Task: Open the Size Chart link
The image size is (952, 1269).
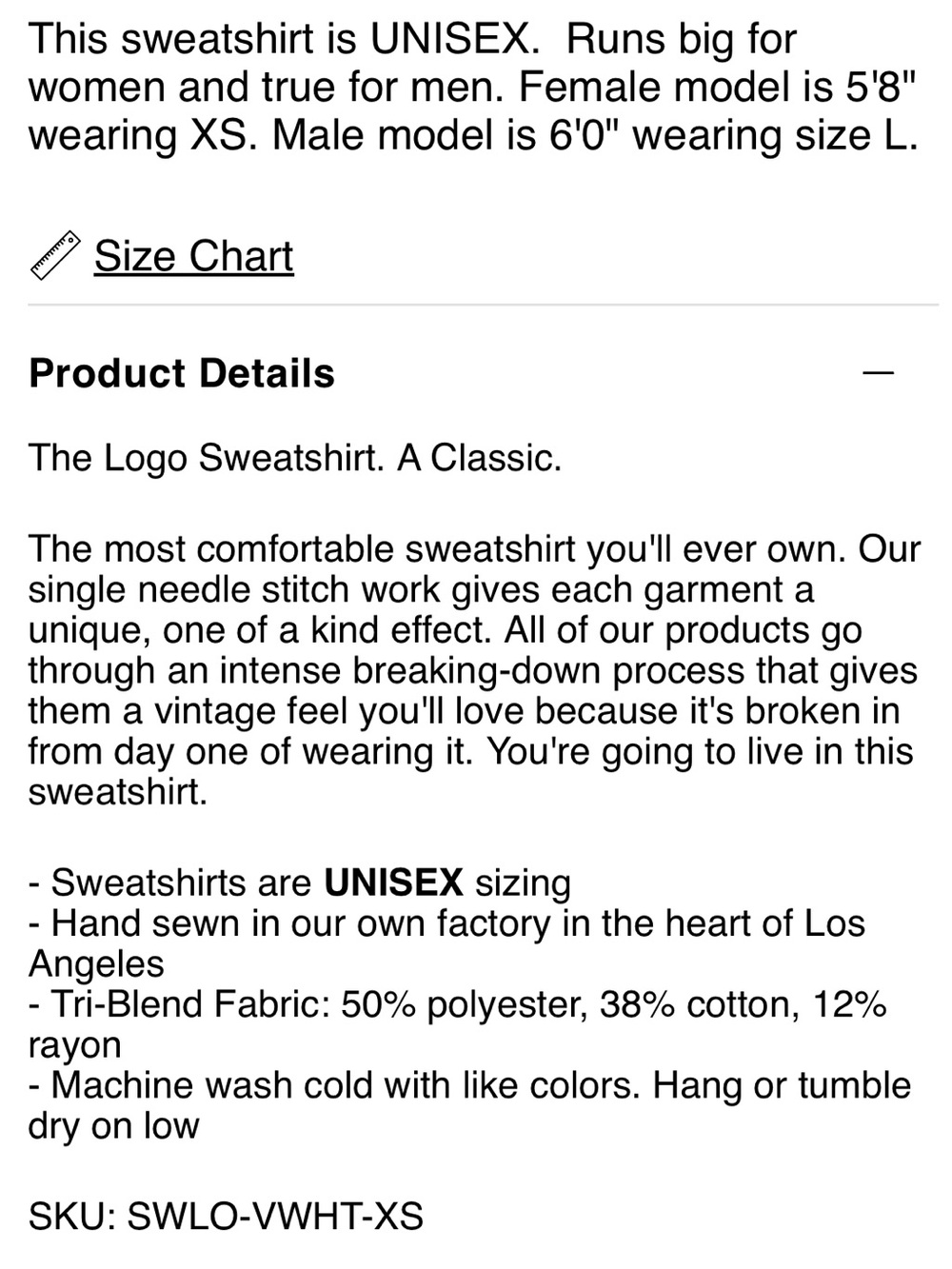Action: pos(193,256)
